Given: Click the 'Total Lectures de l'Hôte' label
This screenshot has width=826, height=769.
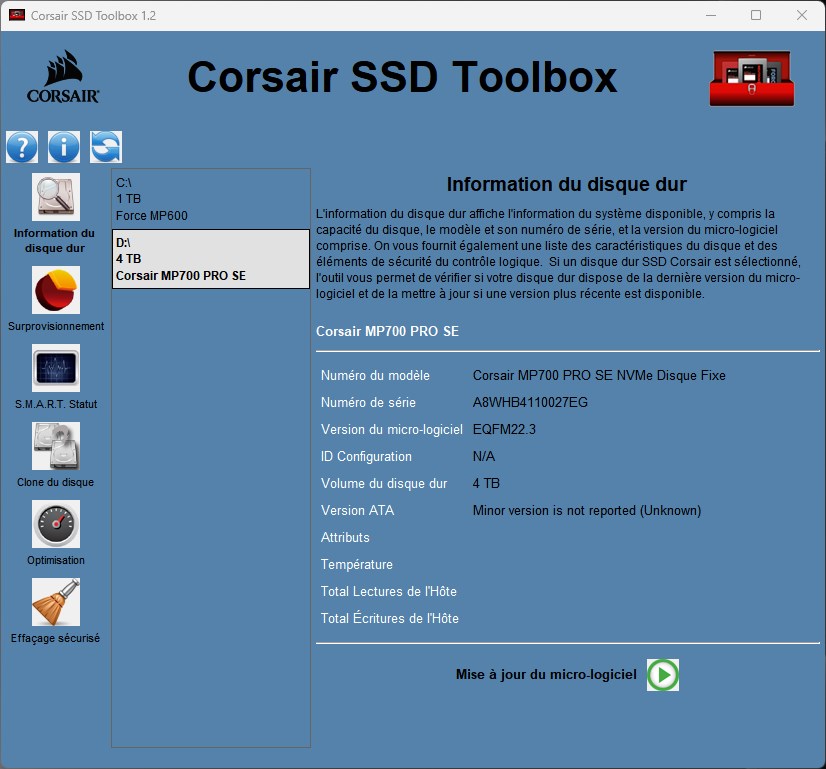Looking at the screenshot, I should (389, 591).
